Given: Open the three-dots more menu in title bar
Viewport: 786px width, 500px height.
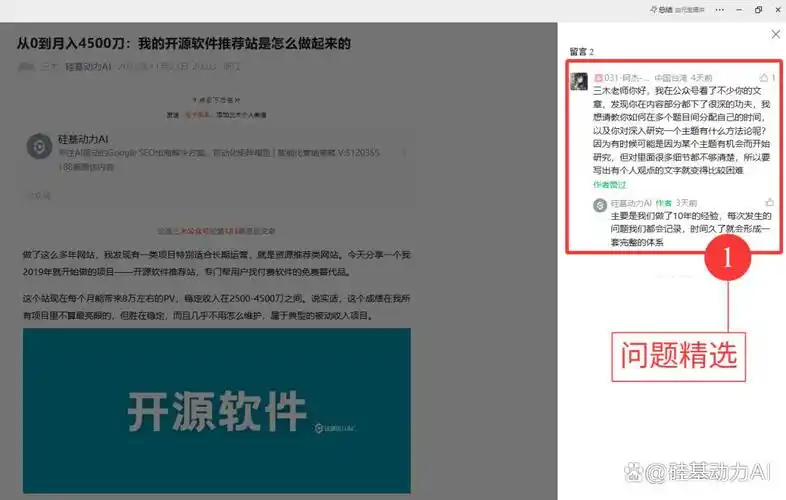Looking at the screenshot, I should pos(719,10).
